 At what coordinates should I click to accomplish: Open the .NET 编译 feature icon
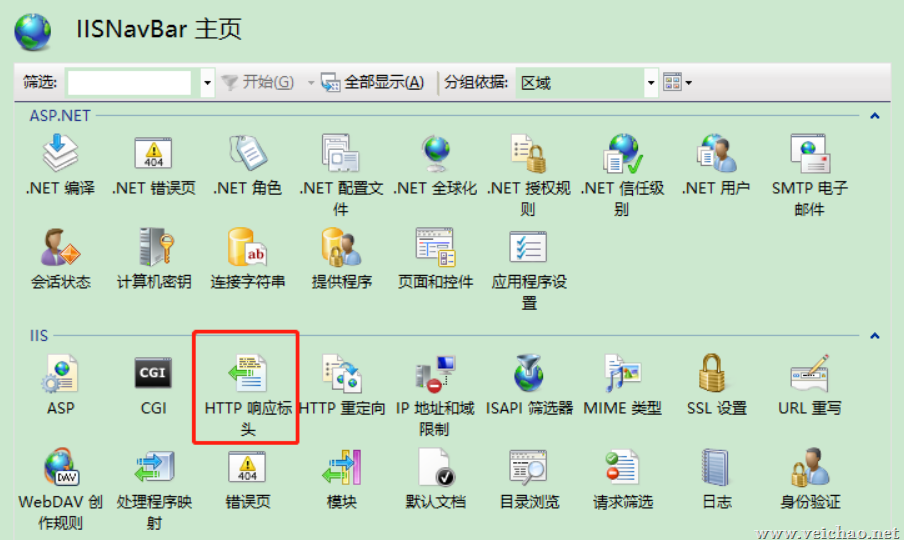point(60,153)
